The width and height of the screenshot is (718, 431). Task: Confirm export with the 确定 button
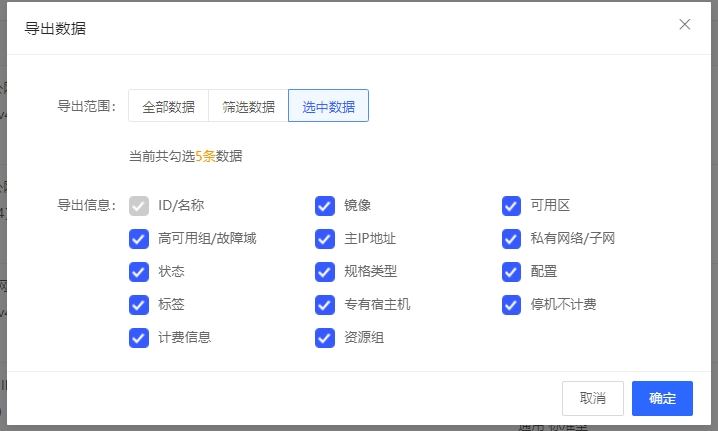coord(662,398)
